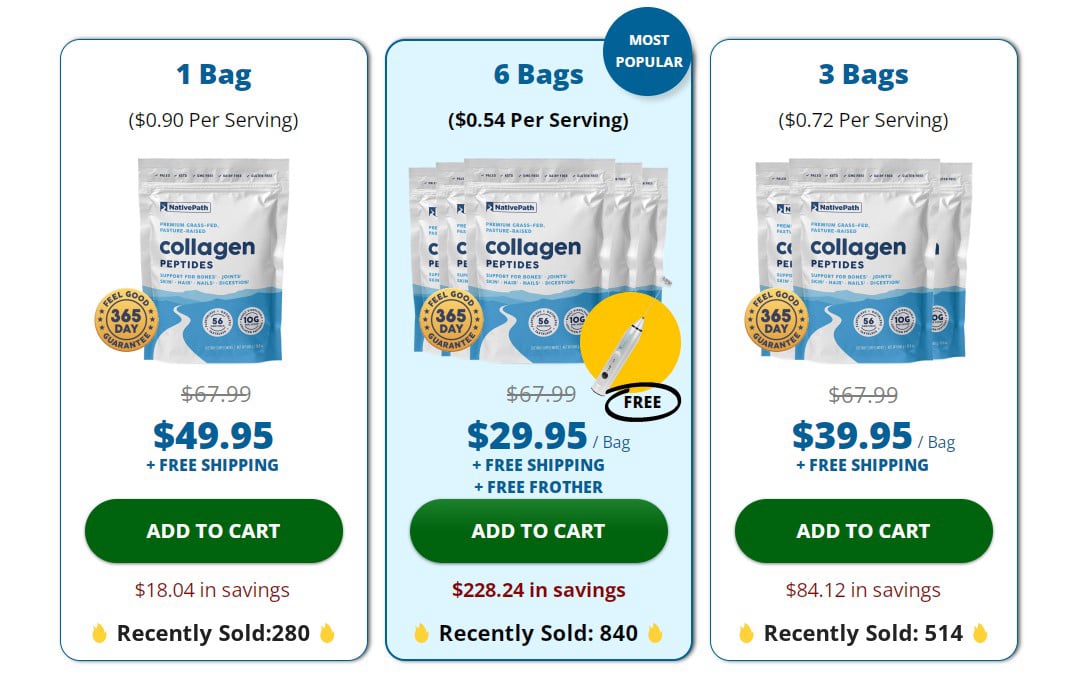
Task: Add the 1 Bag option to cart
Action: [x=213, y=531]
